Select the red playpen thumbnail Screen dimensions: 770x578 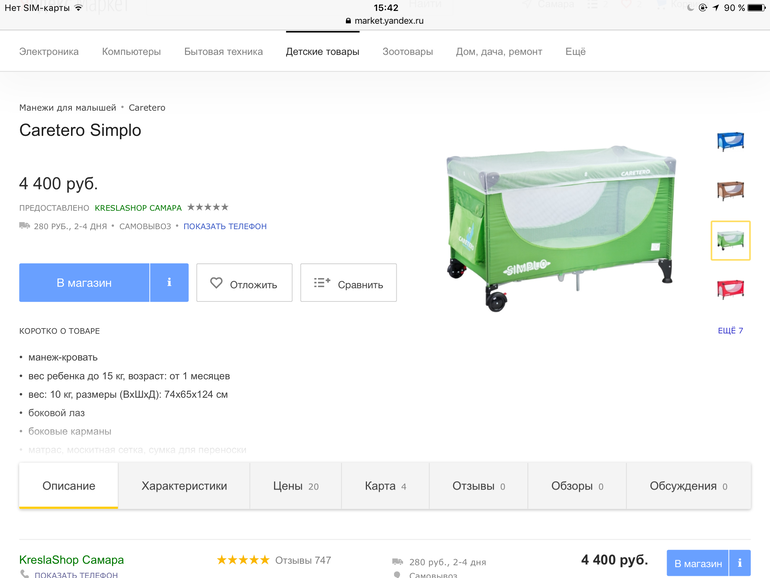(x=730, y=289)
